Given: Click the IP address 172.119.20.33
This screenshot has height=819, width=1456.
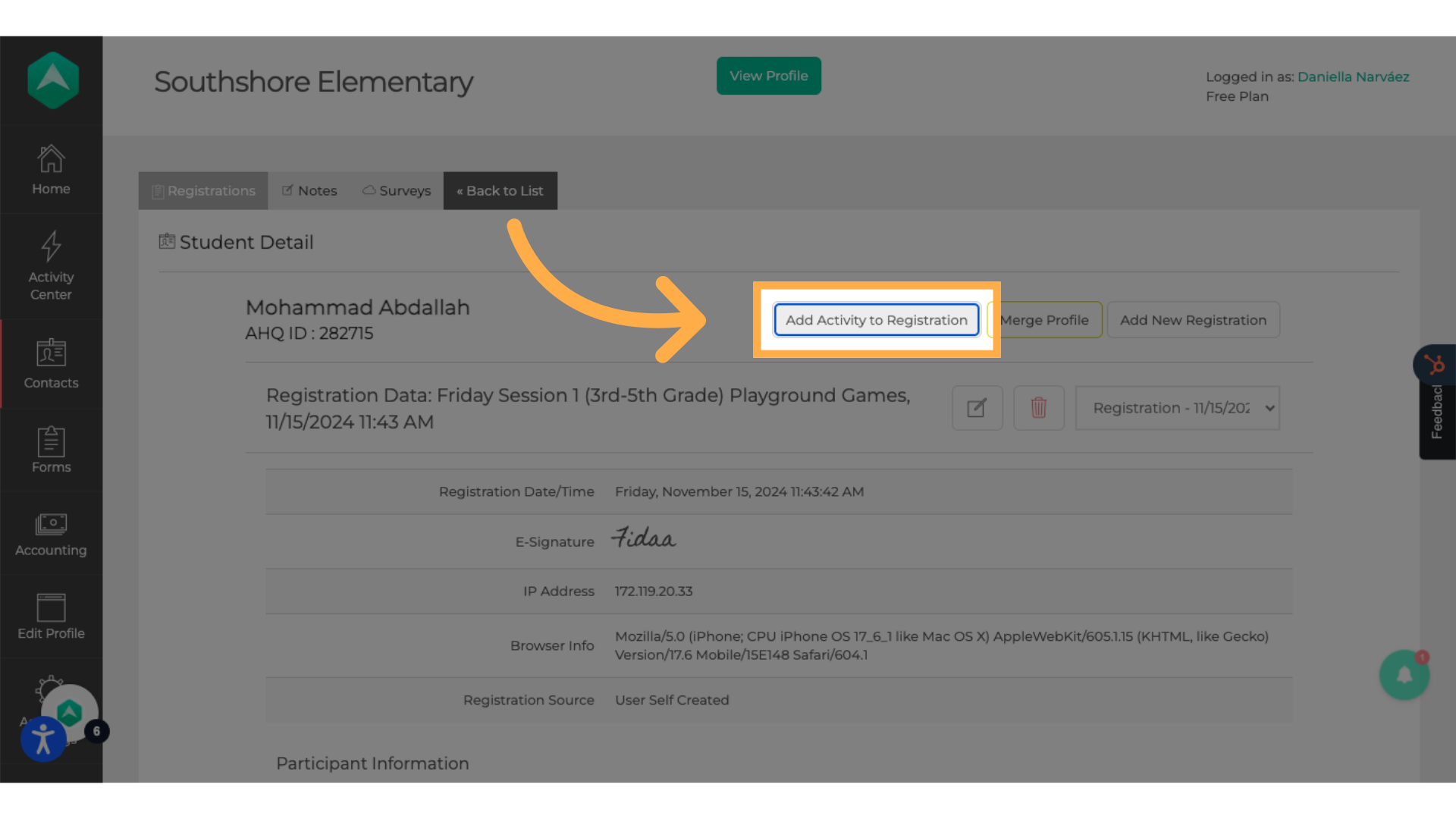Looking at the screenshot, I should (x=654, y=591).
